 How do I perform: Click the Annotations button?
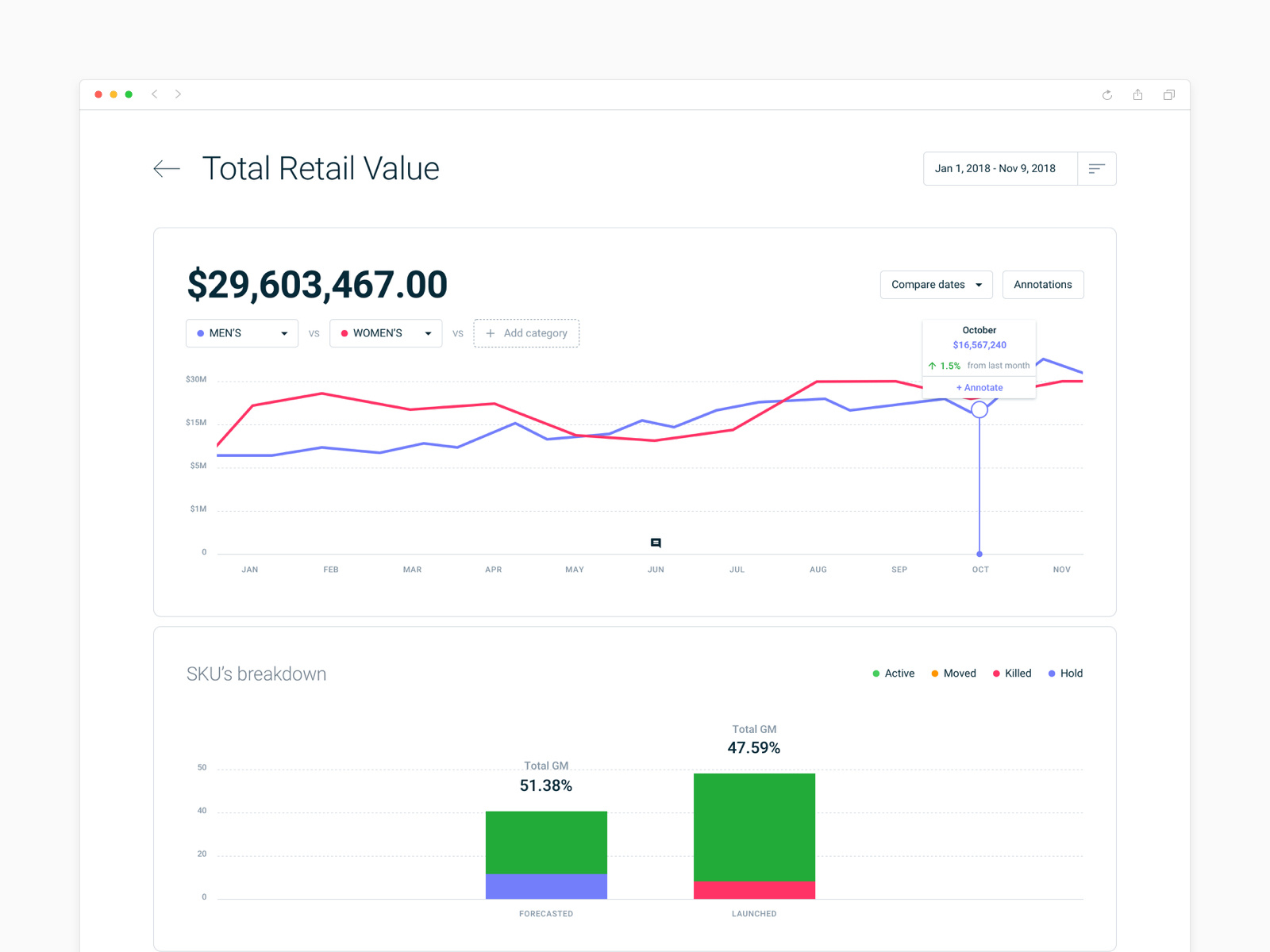(x=1043, y=284)
